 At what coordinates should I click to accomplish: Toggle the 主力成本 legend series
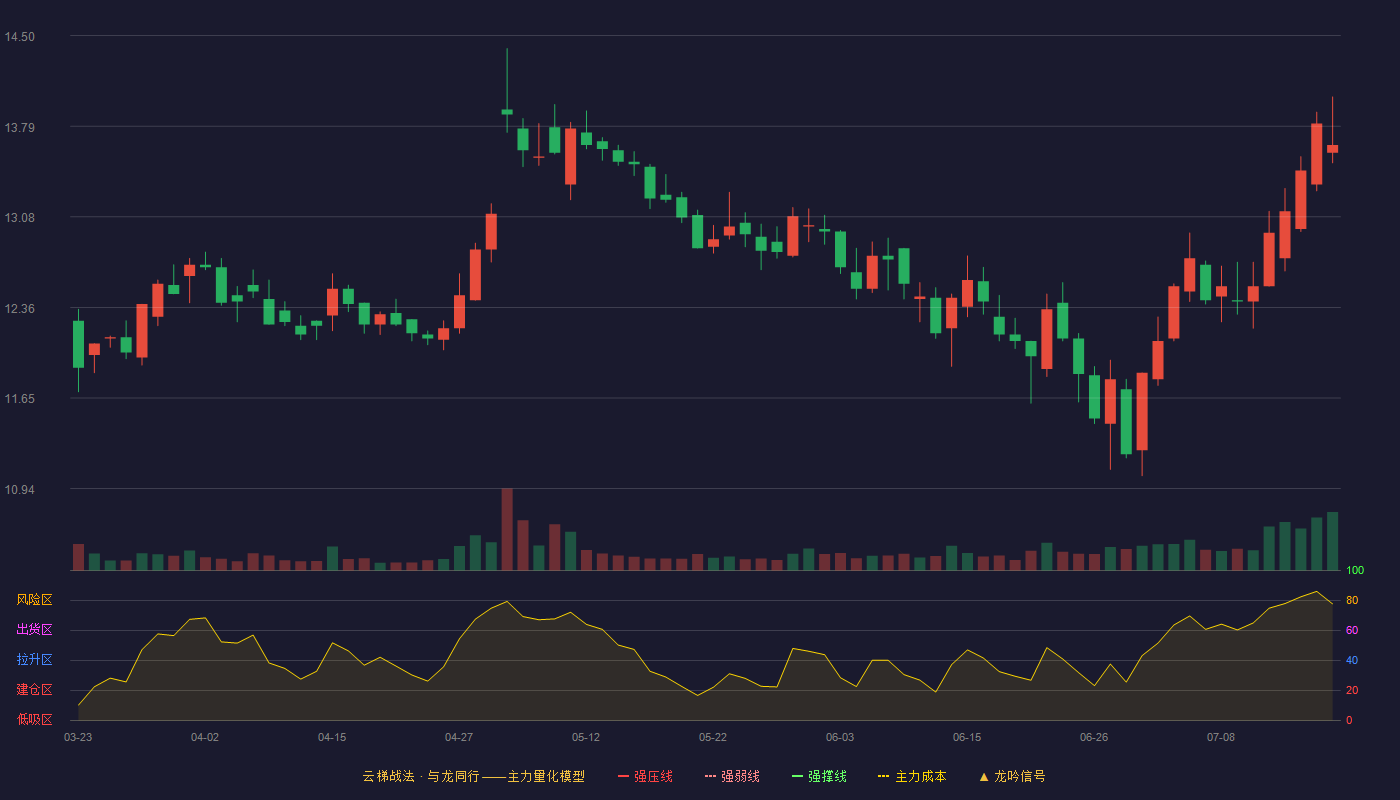[911, 776]
